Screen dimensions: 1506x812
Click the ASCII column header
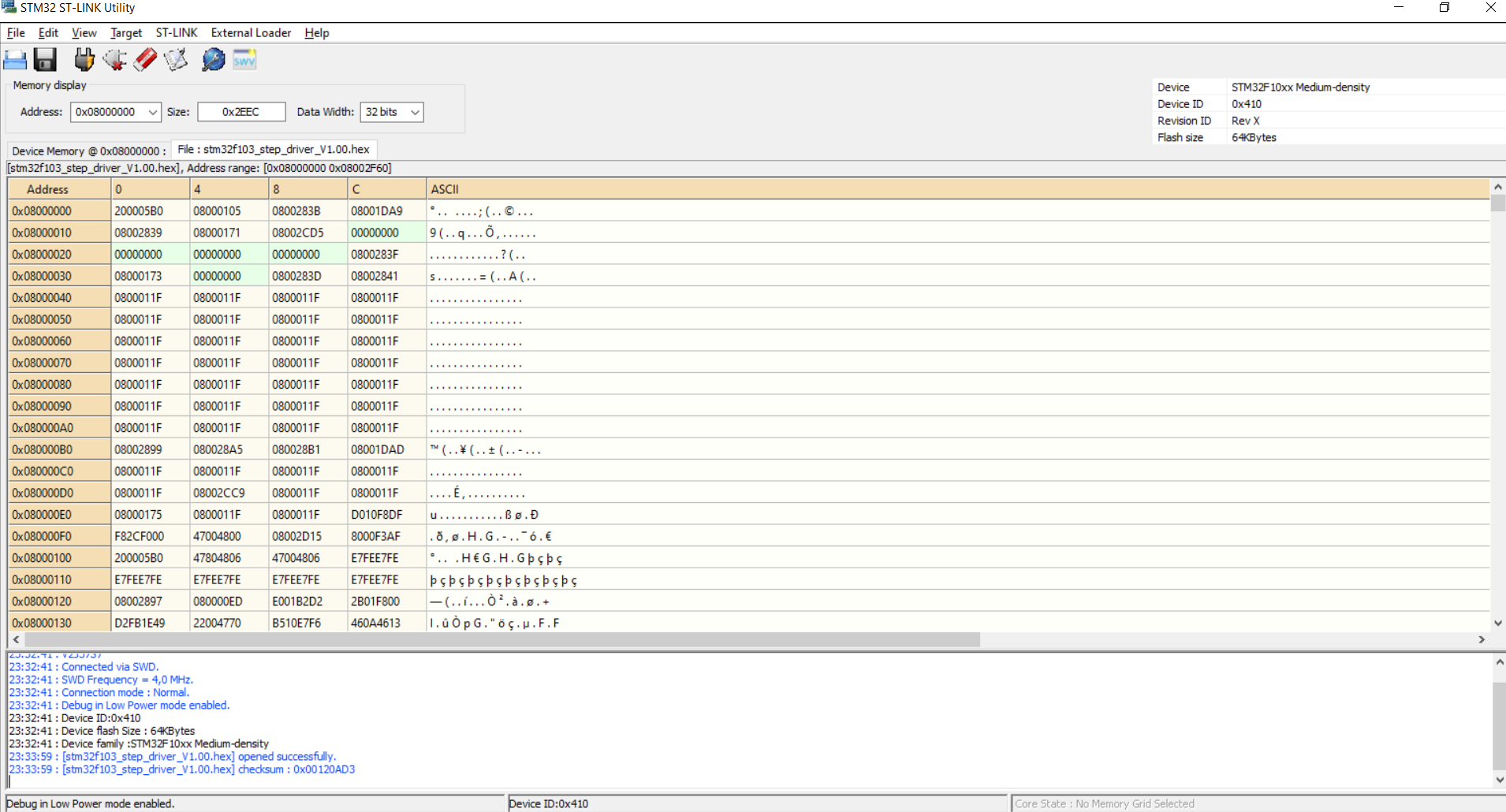pos(957,189)
